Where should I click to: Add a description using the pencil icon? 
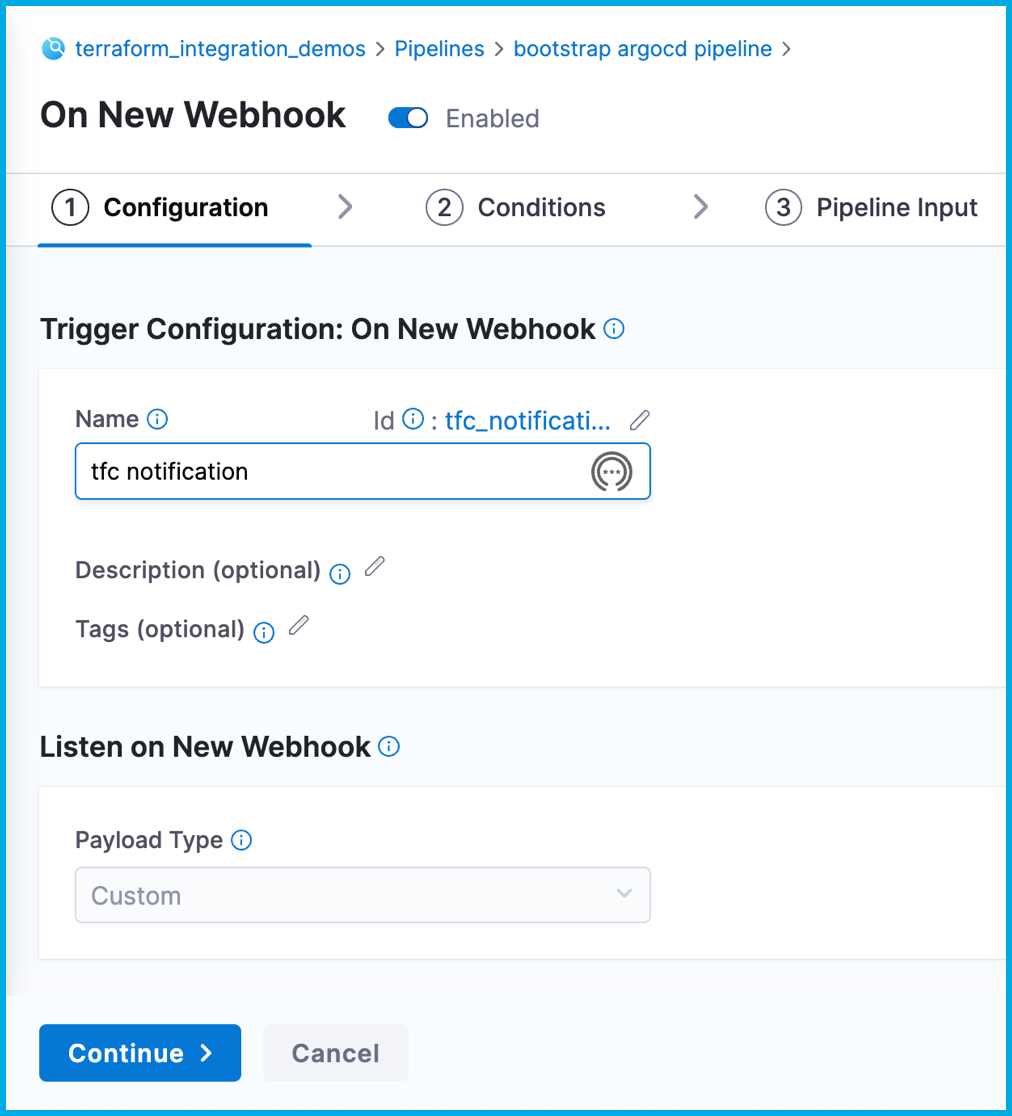click(374, 567)
